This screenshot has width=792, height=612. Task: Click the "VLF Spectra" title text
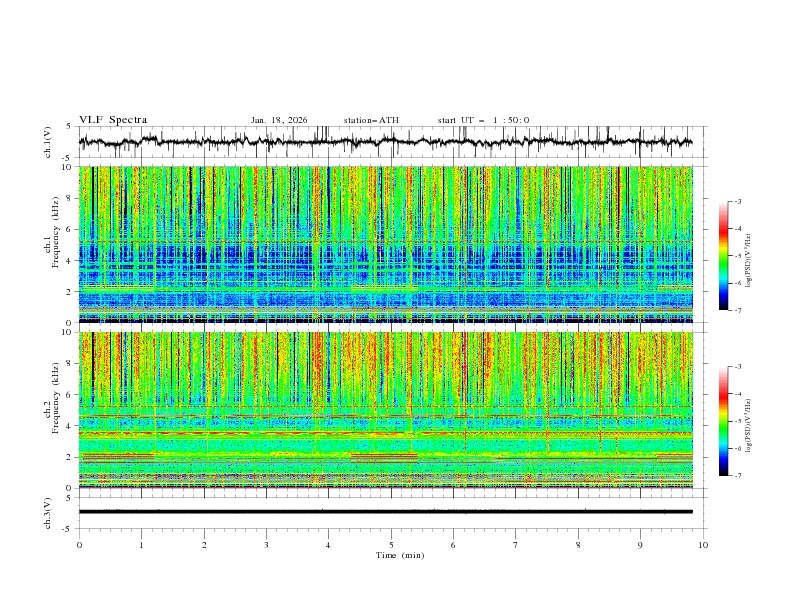pos(113,120)
